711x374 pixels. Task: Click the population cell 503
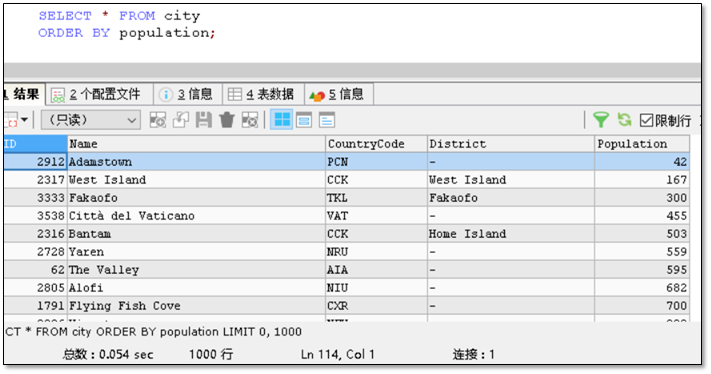coord(642,234)
